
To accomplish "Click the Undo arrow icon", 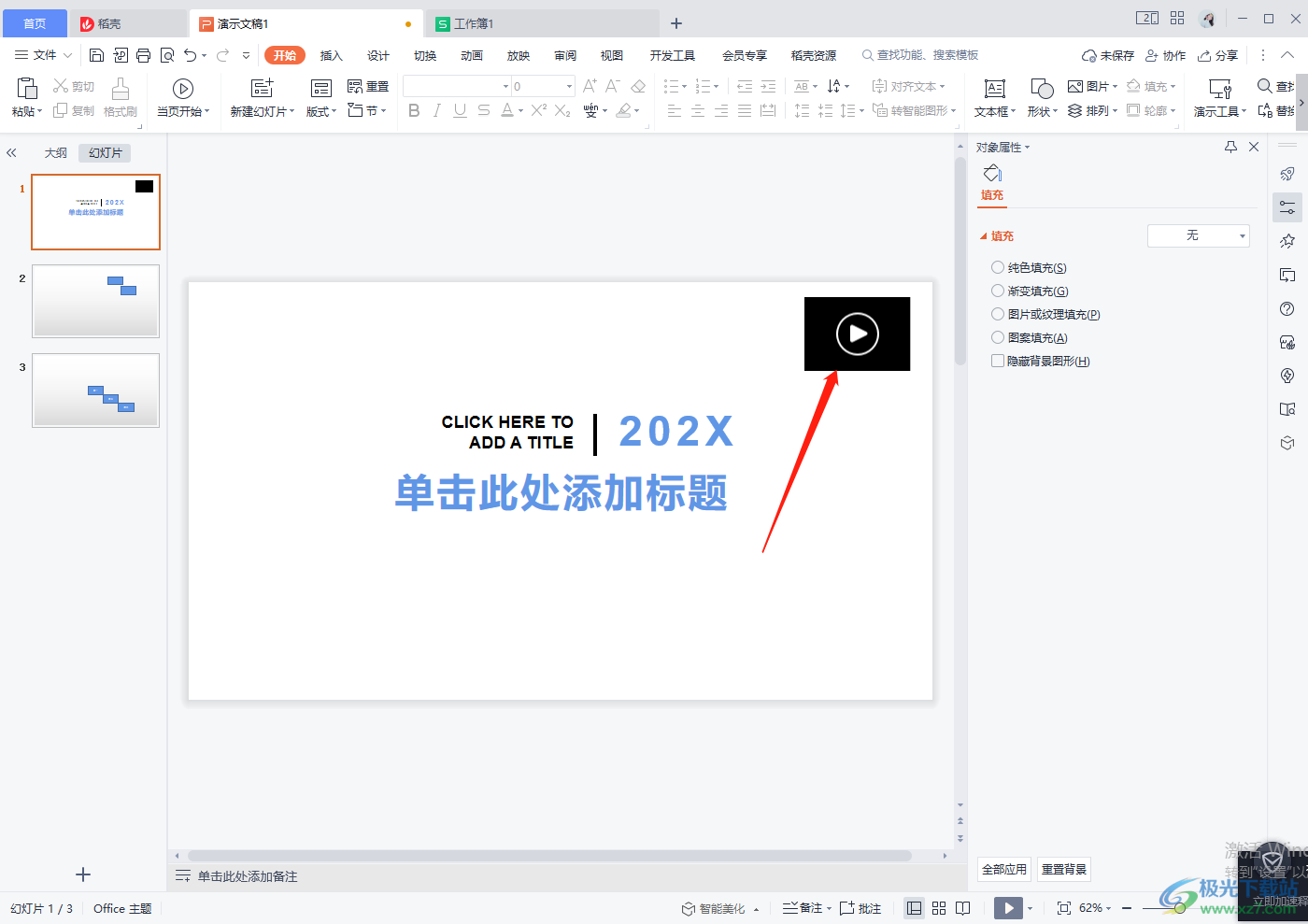I will pyautogui.click(x=191, y=56).
